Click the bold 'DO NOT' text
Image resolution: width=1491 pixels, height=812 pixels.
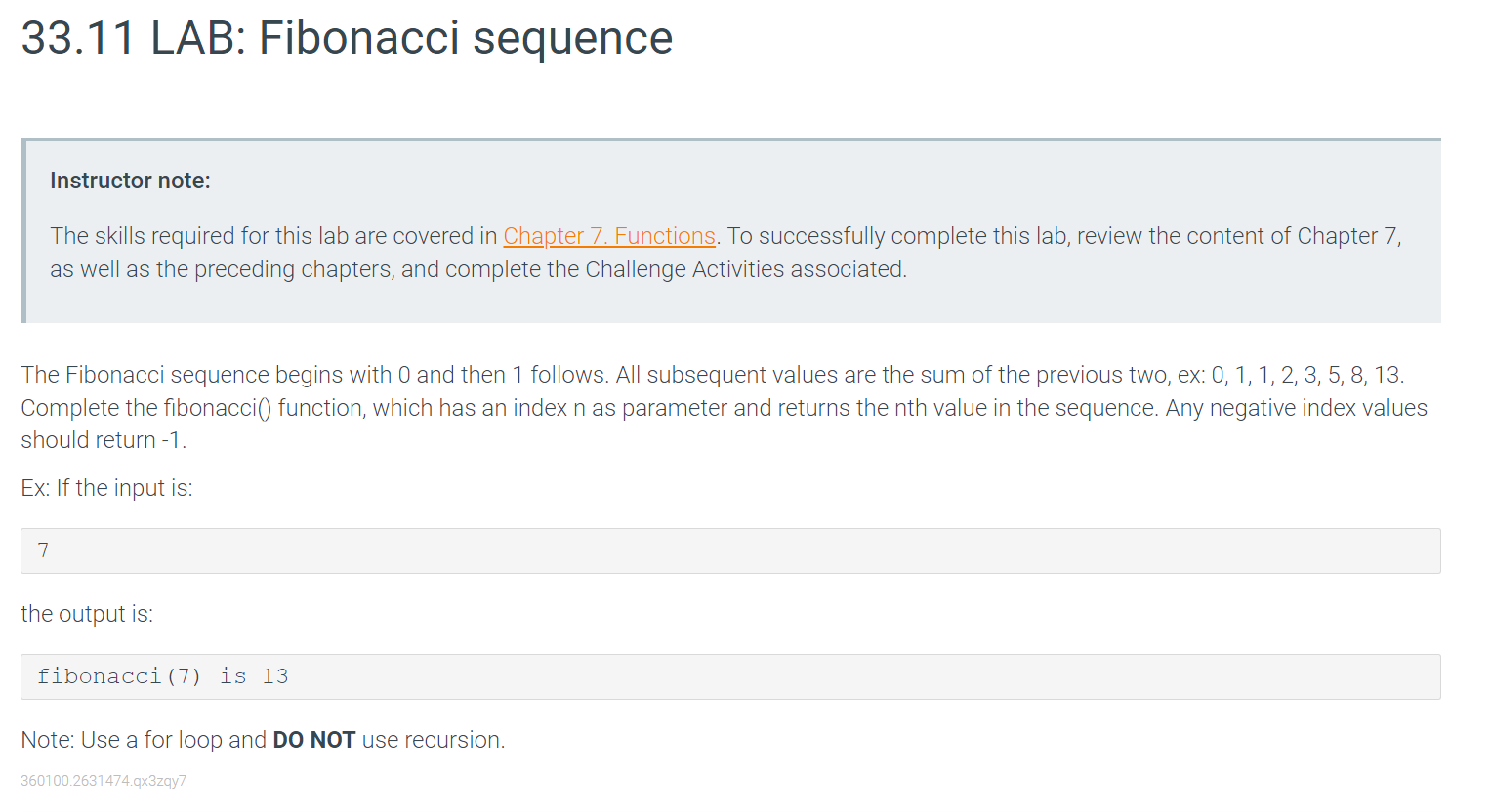click(x=313, y=740)
